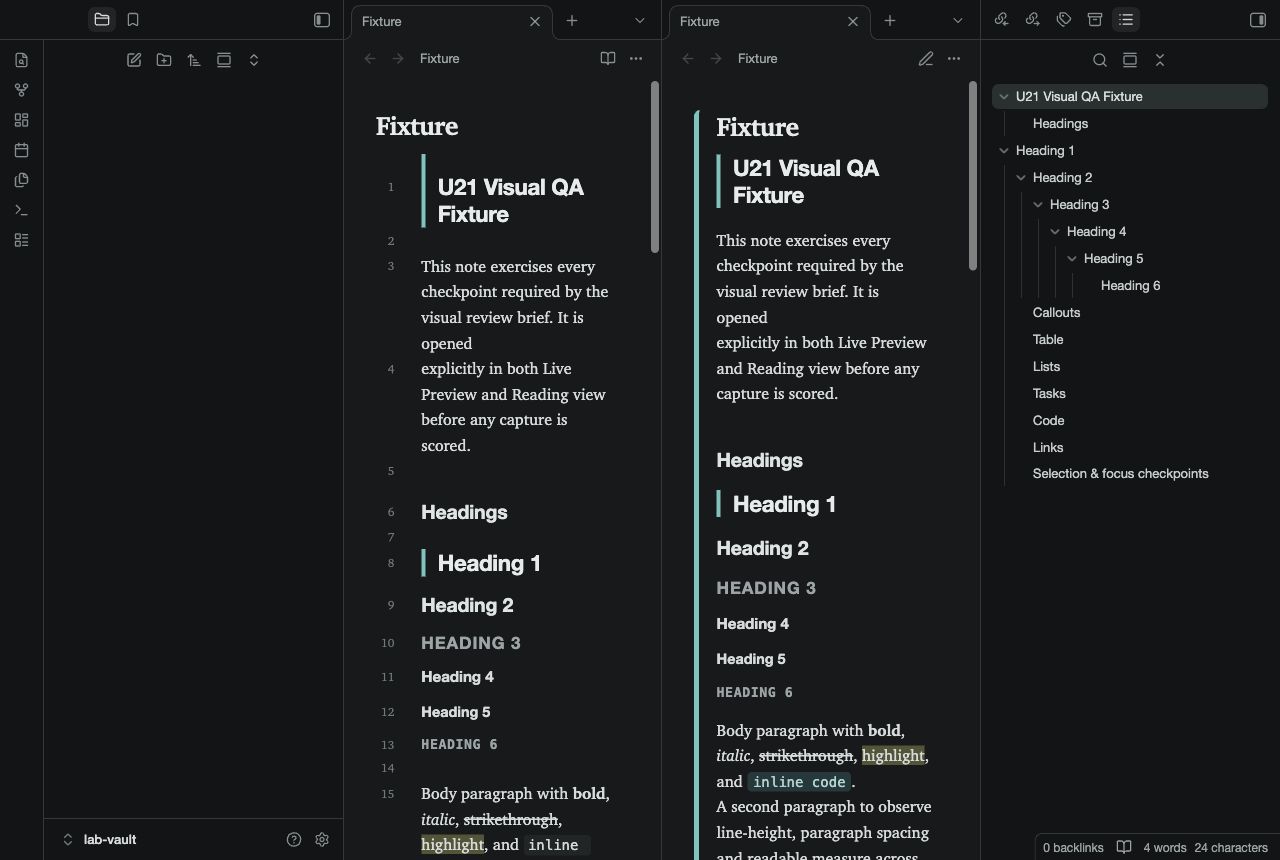This screenshot has height=860, width=1280.
Task: Open the Backlinks panel icon
Action: pos(1002,19)
